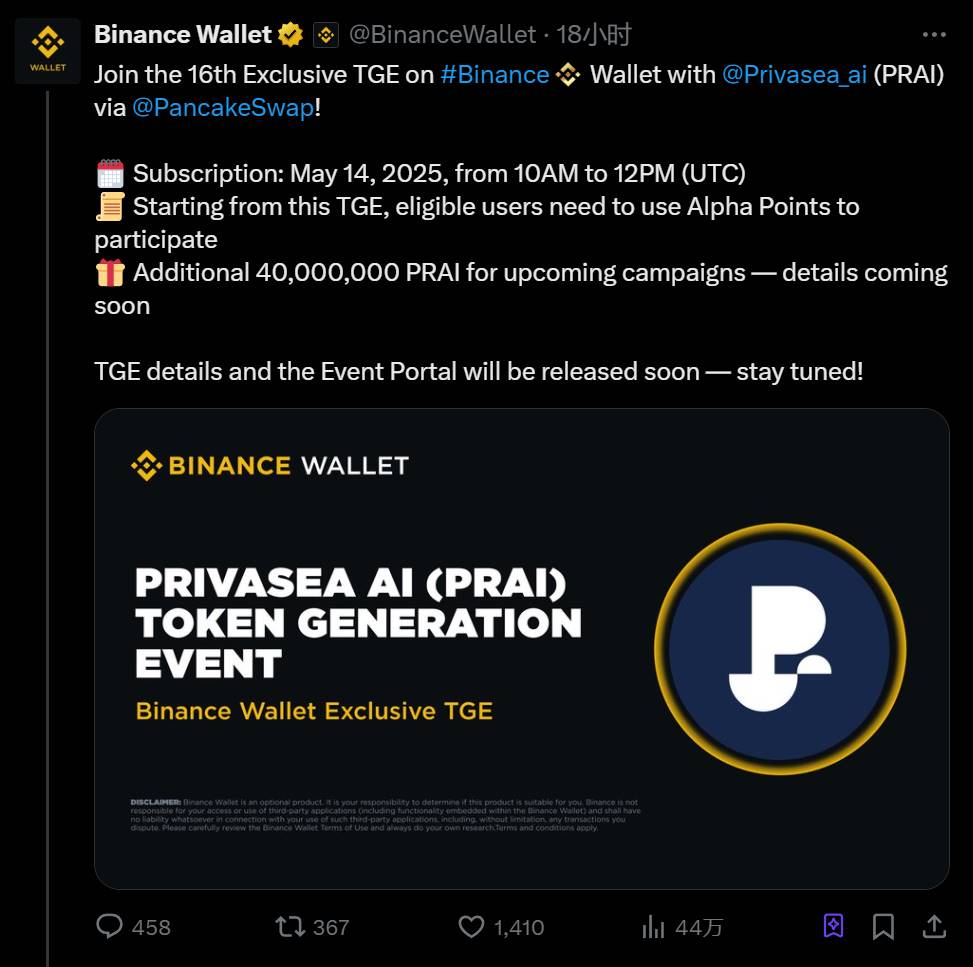The height and width of the screenshot is (967, 973).
Task: Open the PRAI Token Generation Event image
Action: click(x=521, y=649)
